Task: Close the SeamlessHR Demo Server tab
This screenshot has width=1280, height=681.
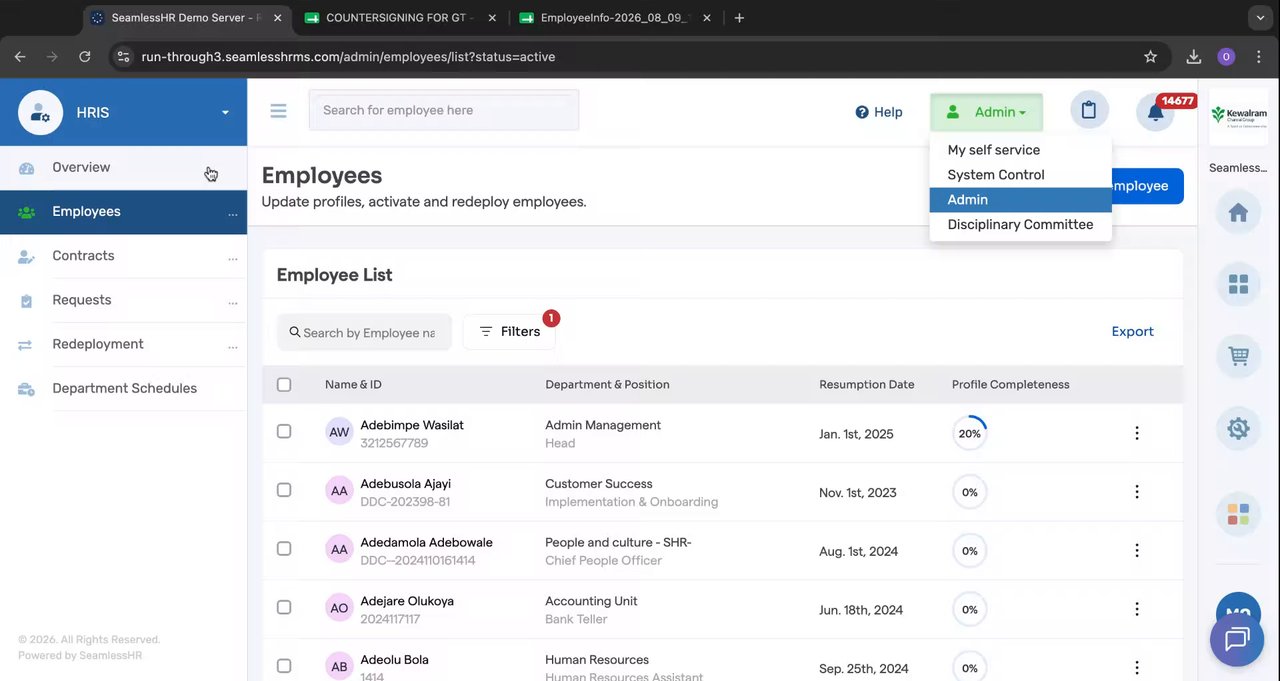Action: coord(277,18)
